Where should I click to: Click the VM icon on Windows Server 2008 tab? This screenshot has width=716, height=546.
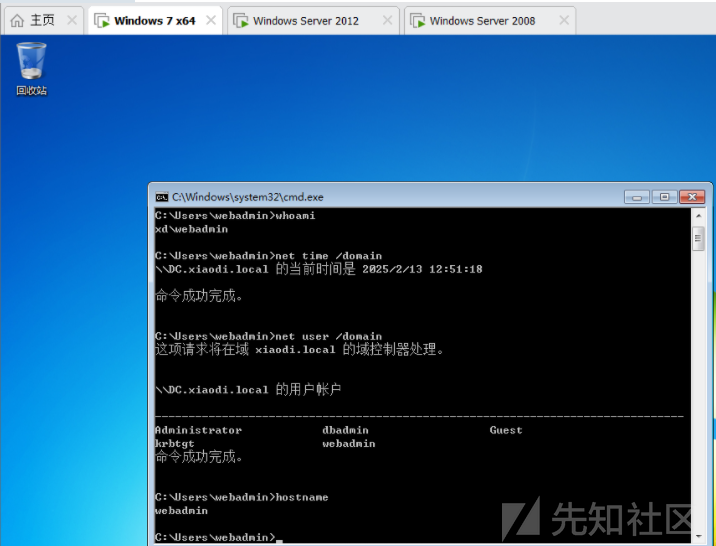[417, 21]
